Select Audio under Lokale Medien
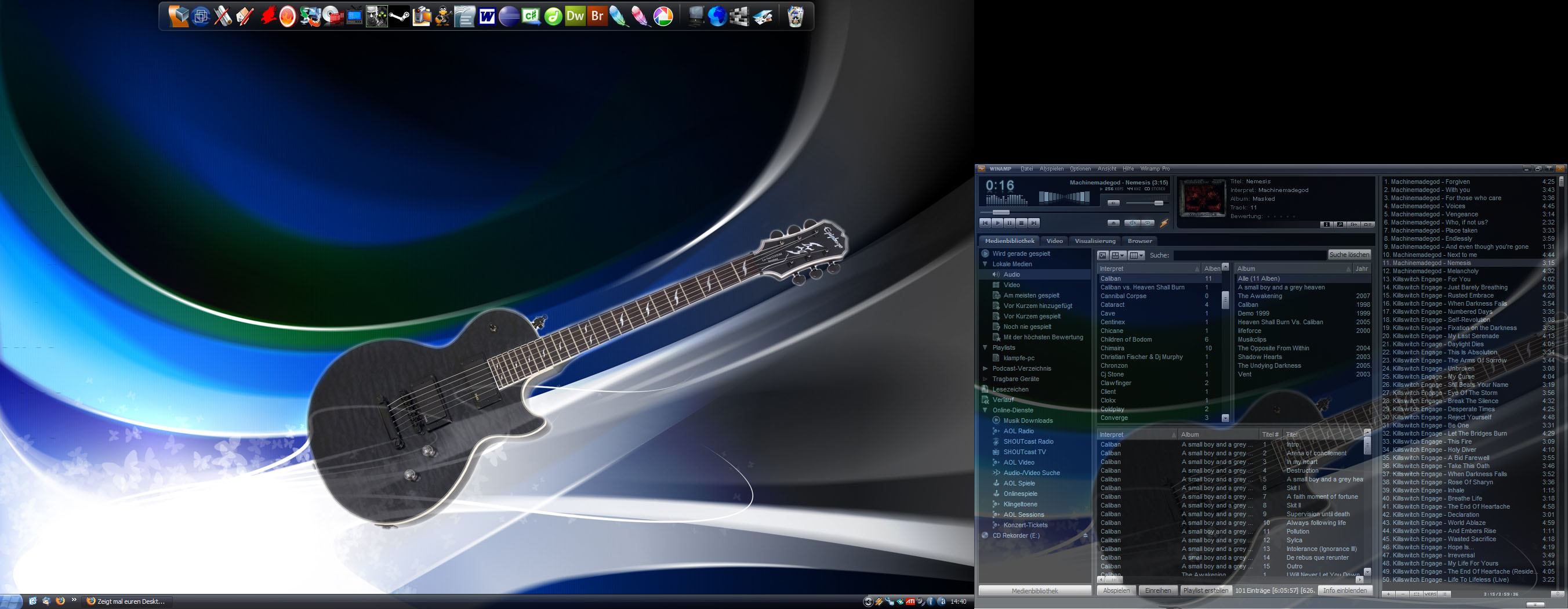This screenshot has height=609, width=1568. [1035, 275]
